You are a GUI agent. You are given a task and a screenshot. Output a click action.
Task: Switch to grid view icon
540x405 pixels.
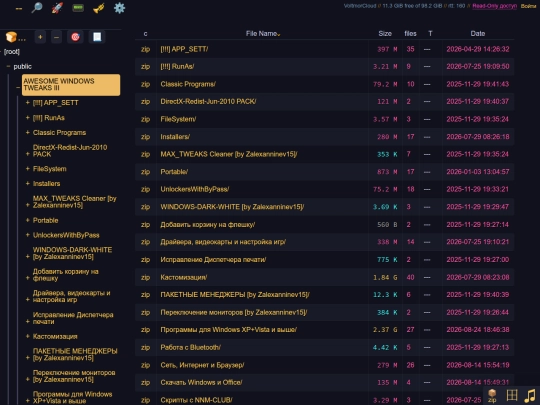512,395
